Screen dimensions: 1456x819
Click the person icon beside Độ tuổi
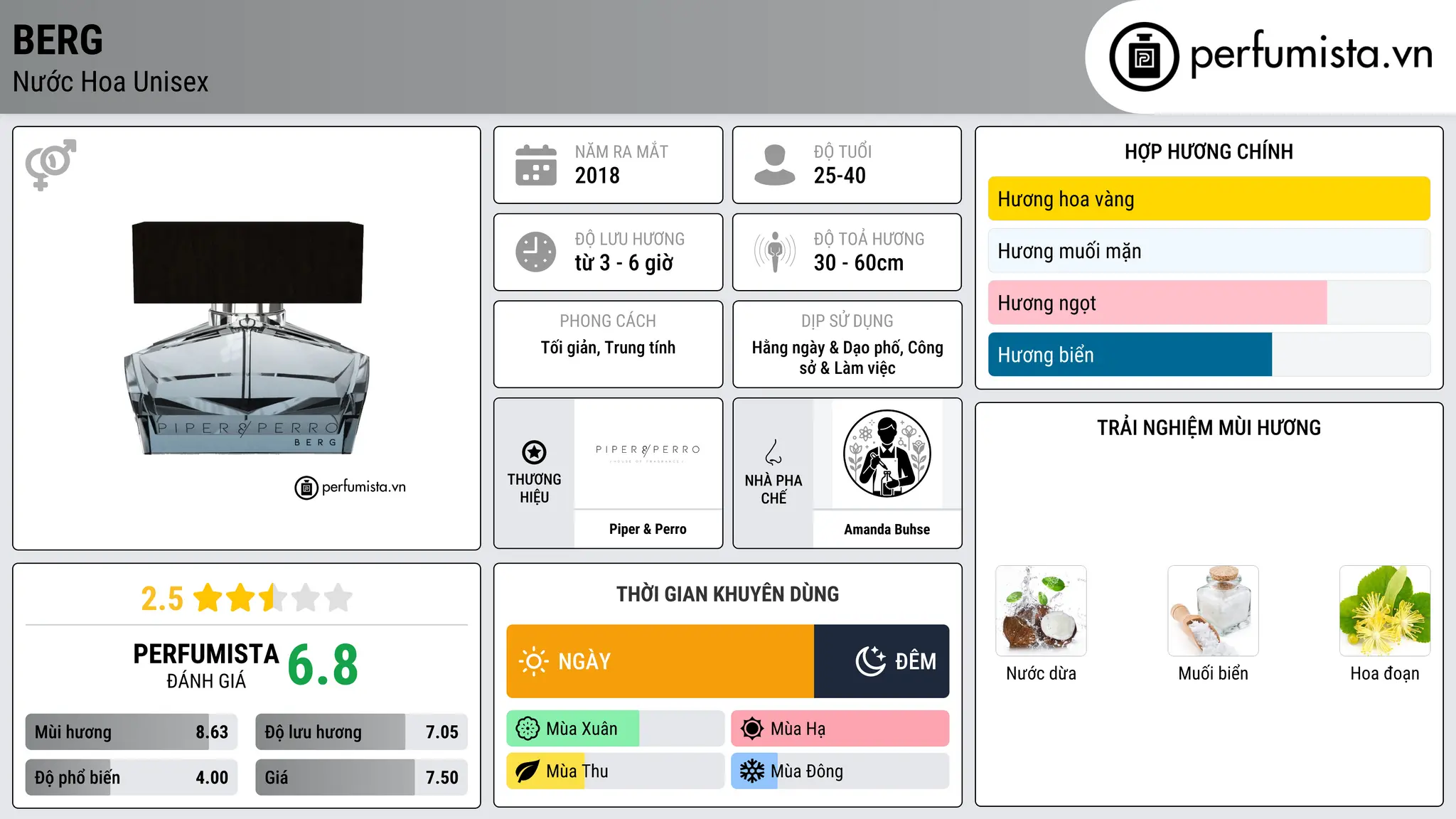pos(774,165)
